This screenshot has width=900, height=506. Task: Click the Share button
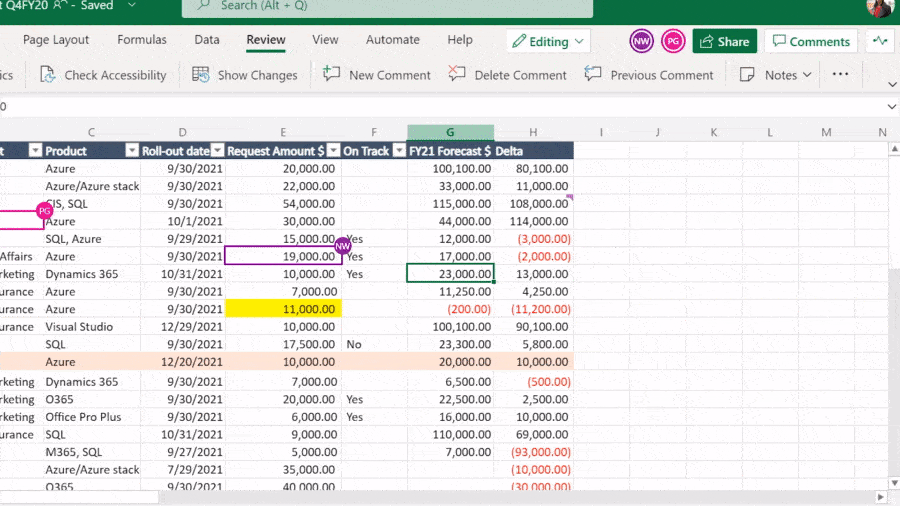724,41
